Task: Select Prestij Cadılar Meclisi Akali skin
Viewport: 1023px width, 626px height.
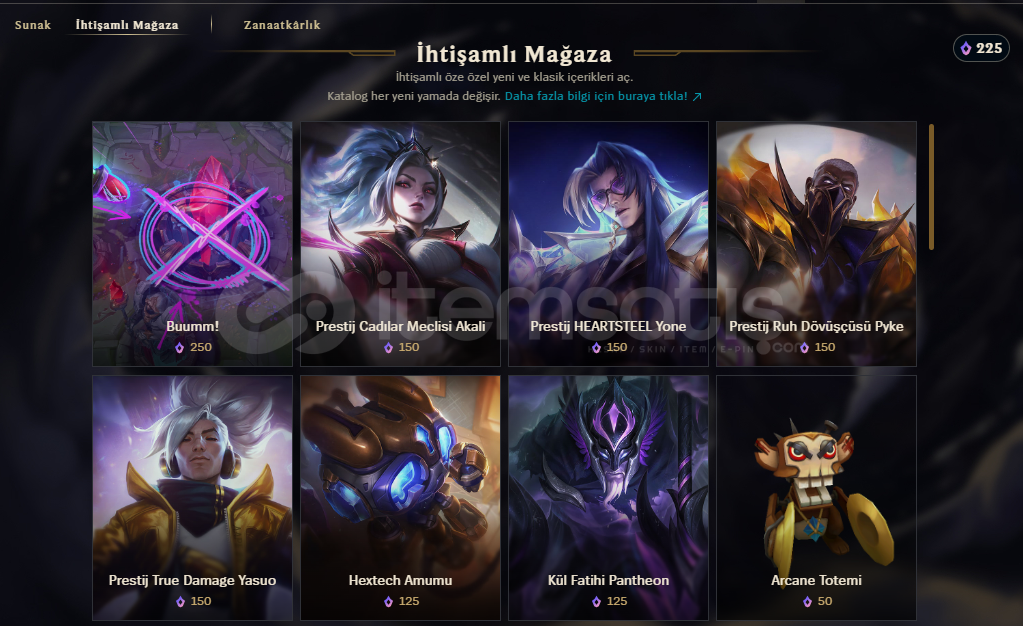Action: pos(400,243)
